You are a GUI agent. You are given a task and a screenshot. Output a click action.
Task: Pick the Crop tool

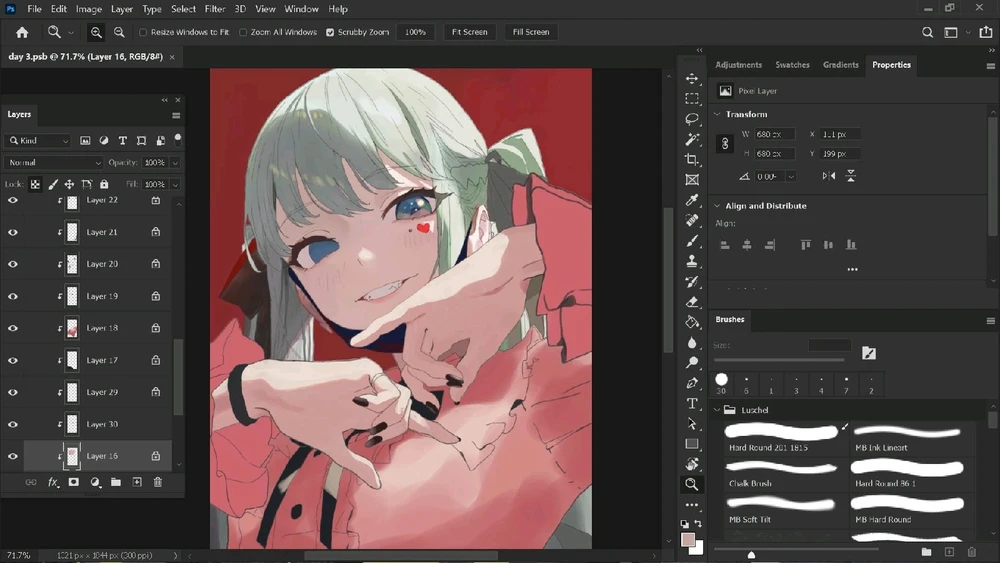click(691, 159)
